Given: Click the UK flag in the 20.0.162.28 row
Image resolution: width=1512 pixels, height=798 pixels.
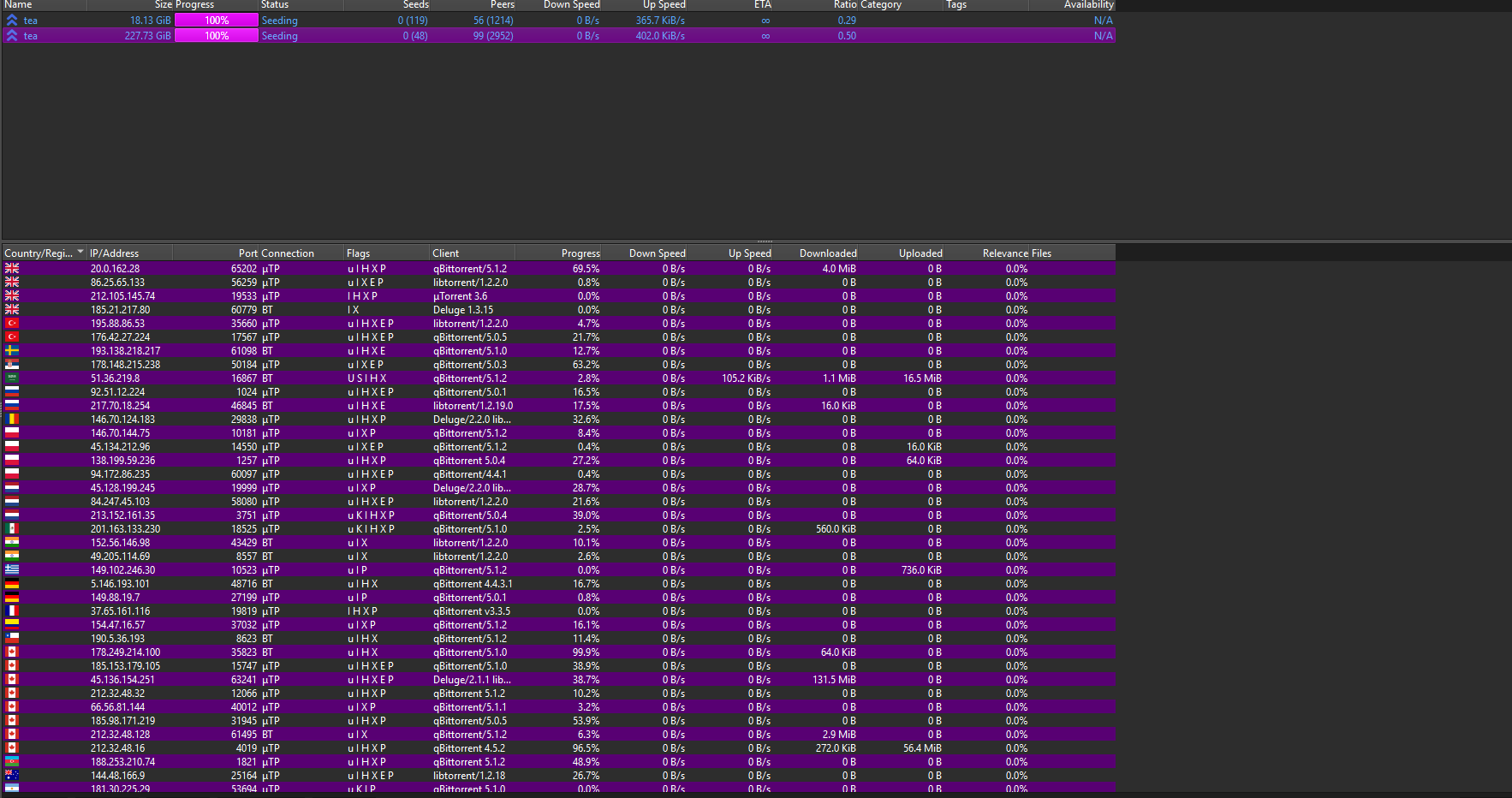Looking at the screenshot, I should click(x=12, y=268).
